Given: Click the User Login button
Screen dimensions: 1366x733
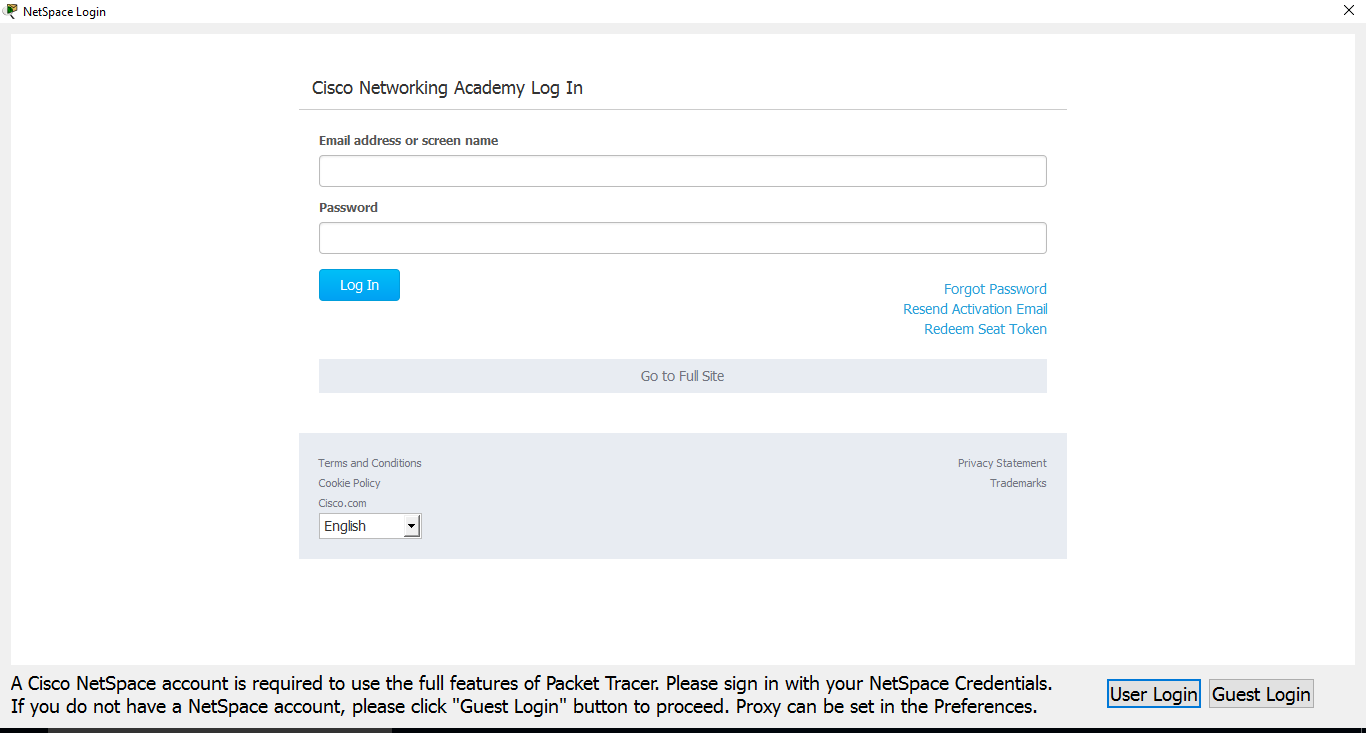Looking at the screenshot, I should coord(1153,694).
